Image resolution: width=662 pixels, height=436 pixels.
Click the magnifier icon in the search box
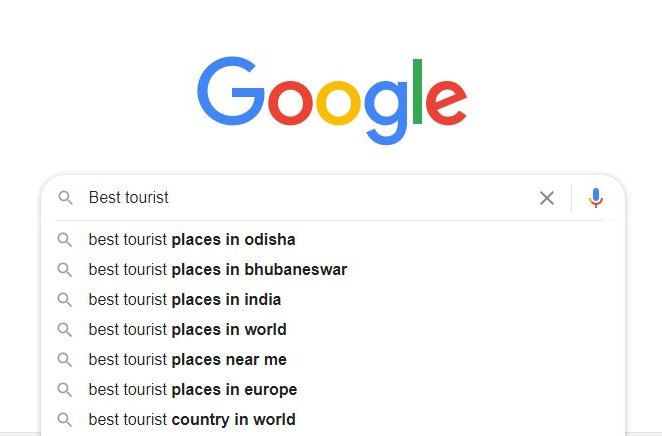click(65, 198)
